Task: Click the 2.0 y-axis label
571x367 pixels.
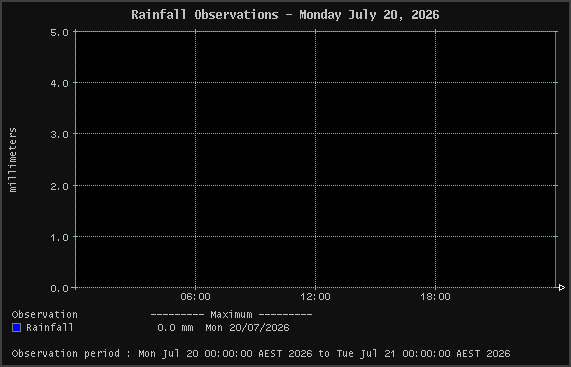Action: pyautogui.click(x=59, y=186)
